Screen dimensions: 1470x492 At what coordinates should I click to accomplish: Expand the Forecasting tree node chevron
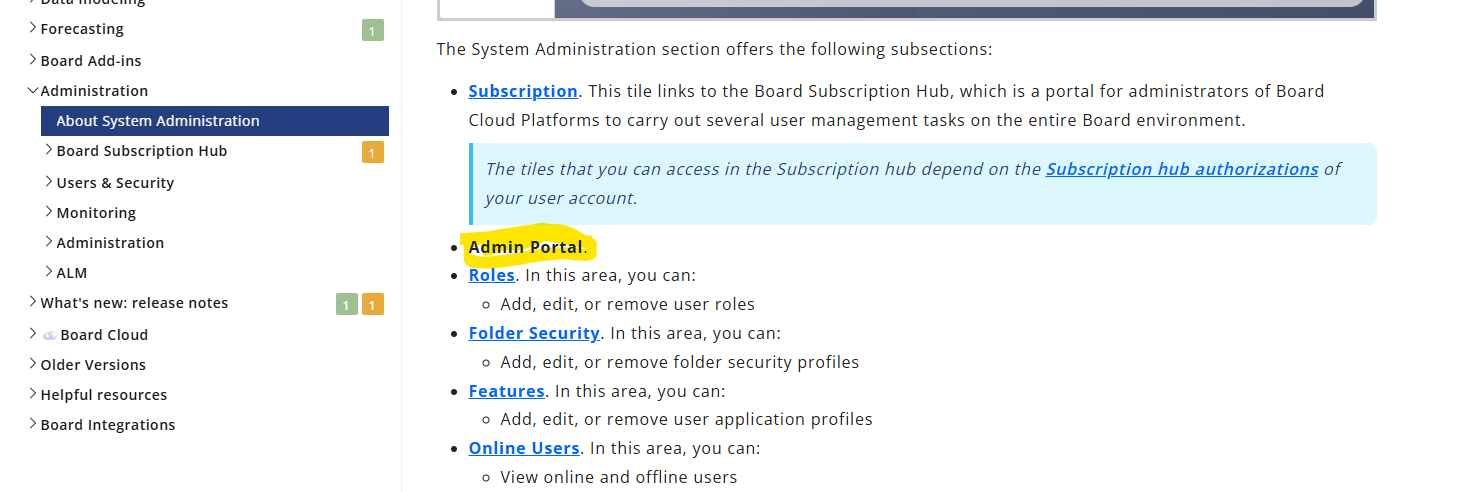click(33, 28)
